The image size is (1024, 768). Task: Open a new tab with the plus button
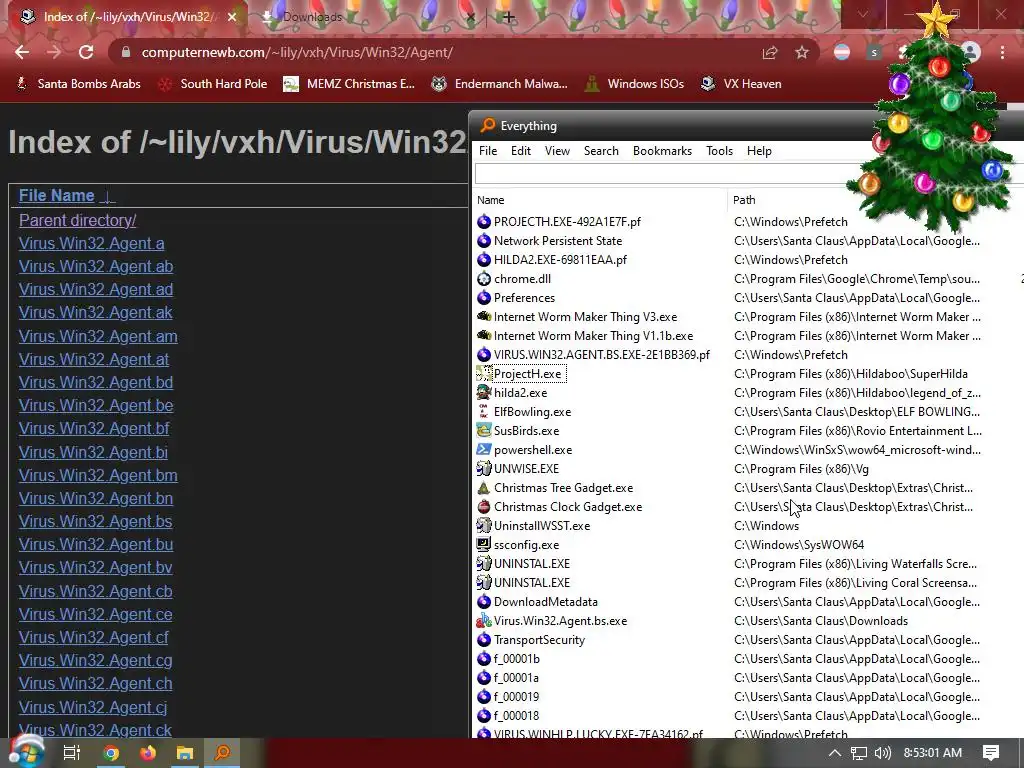(509, 17)
